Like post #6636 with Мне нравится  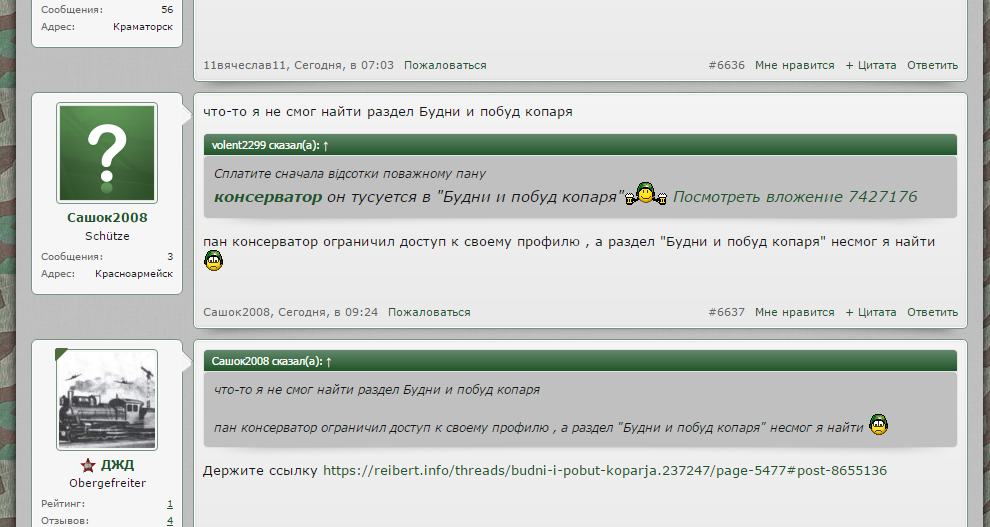click(x=795, y=66)
